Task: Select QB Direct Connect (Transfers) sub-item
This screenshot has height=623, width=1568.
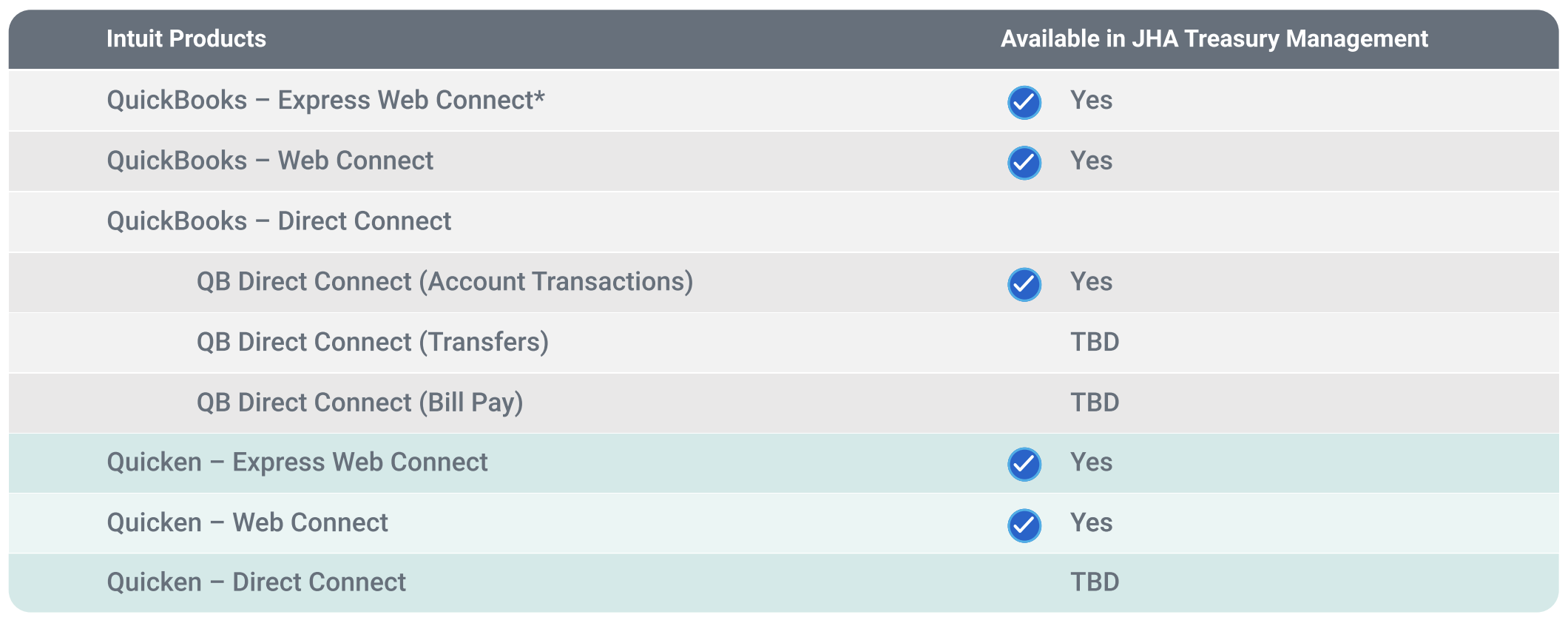Action: [x=372, y=343]
